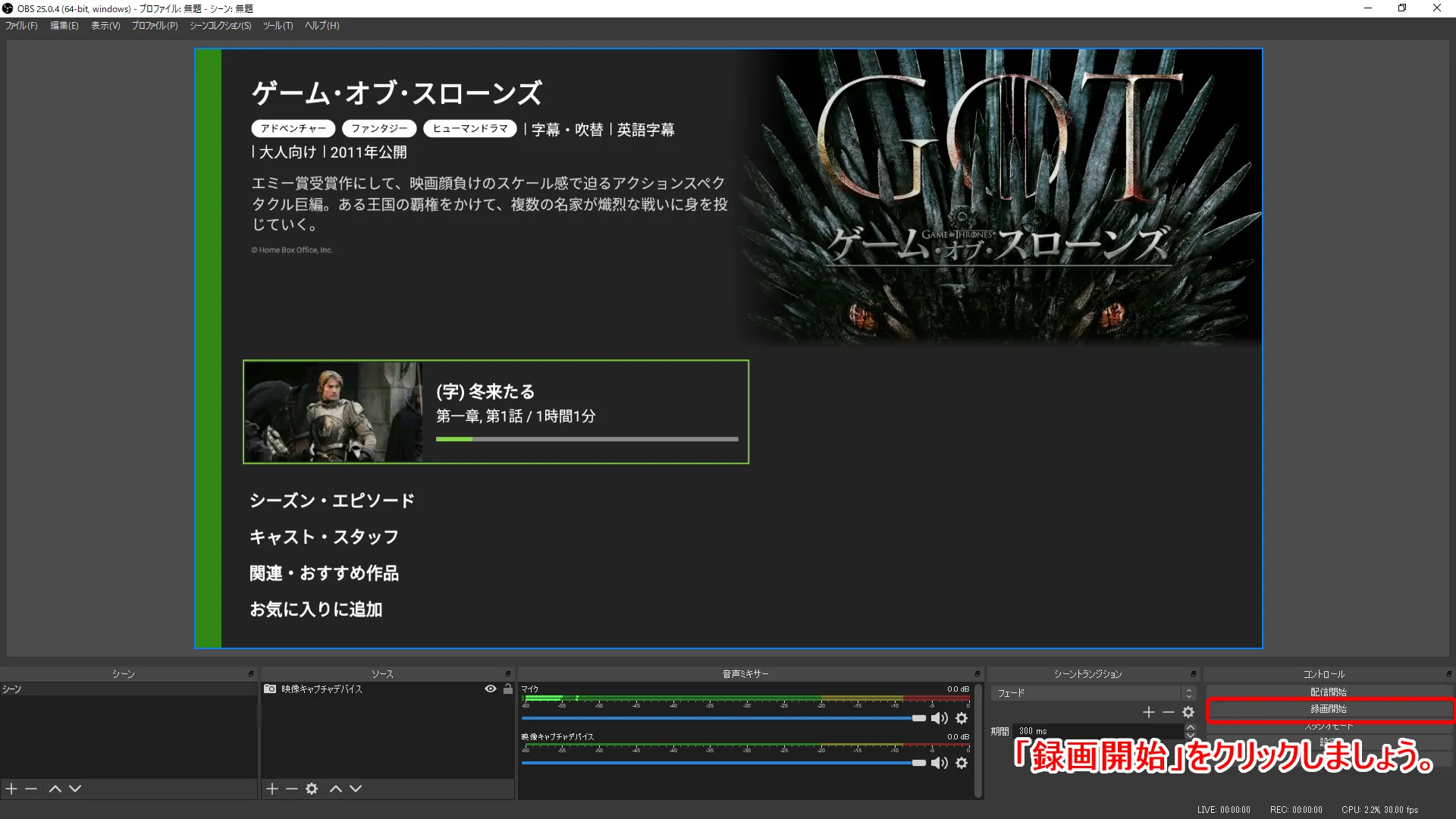Open the 編集(E) menu
This screenshot has width=1456, height=819.
click(64, 26)
